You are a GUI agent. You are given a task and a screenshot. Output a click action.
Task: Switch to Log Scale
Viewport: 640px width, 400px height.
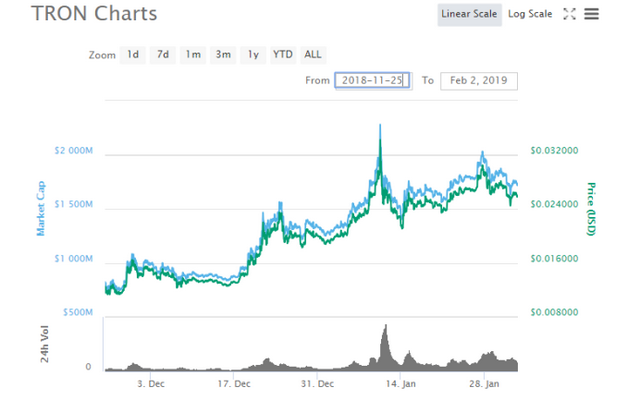point(530,14)
